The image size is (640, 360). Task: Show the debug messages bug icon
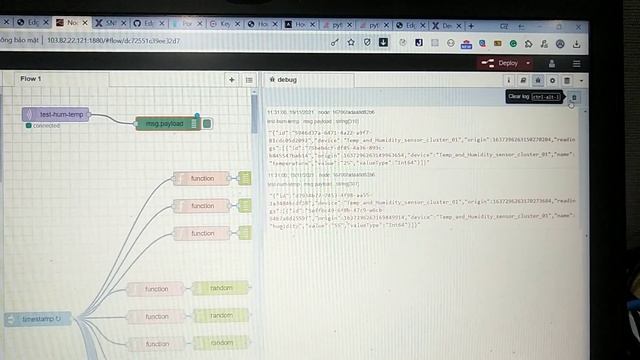pyautogui.click(x=538, y=80)
